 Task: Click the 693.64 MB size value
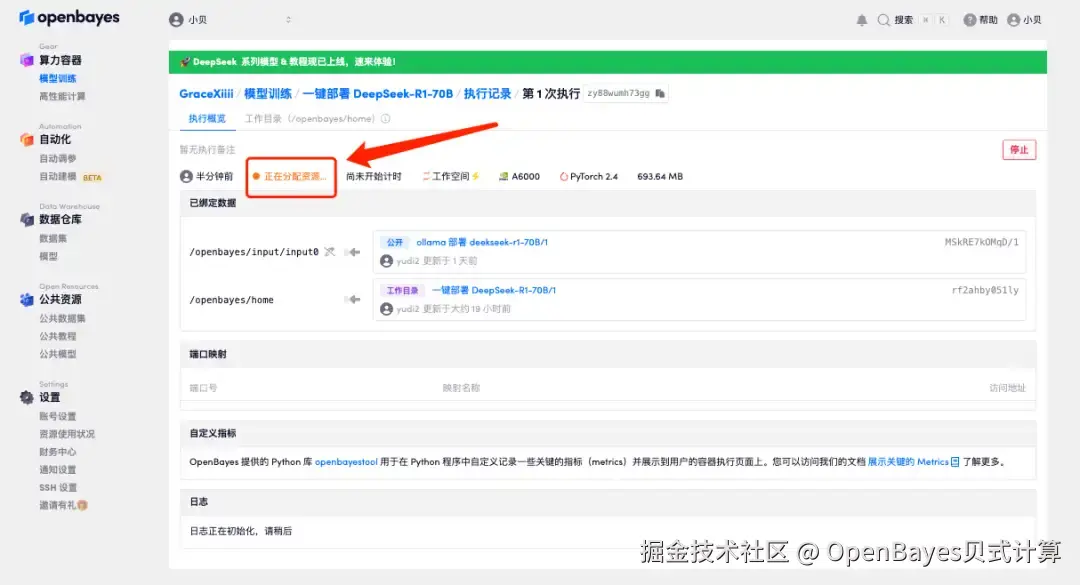point(660,176)
